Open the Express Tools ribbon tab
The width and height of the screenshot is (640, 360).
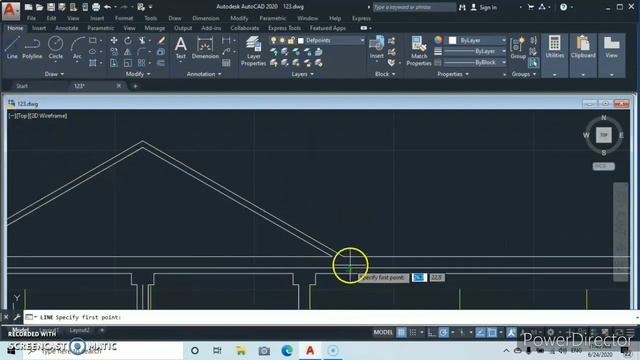[x=284, y=28]
